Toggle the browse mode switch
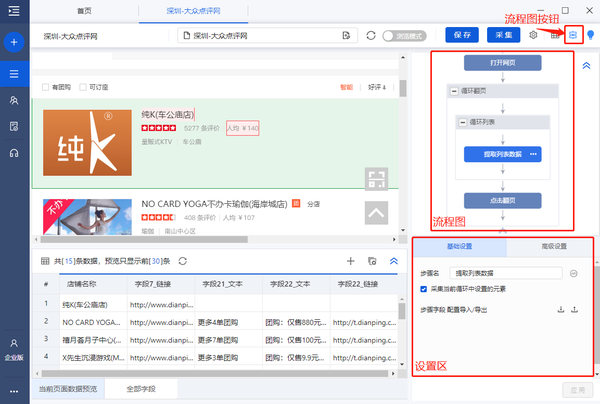 [x=404, y=36]
